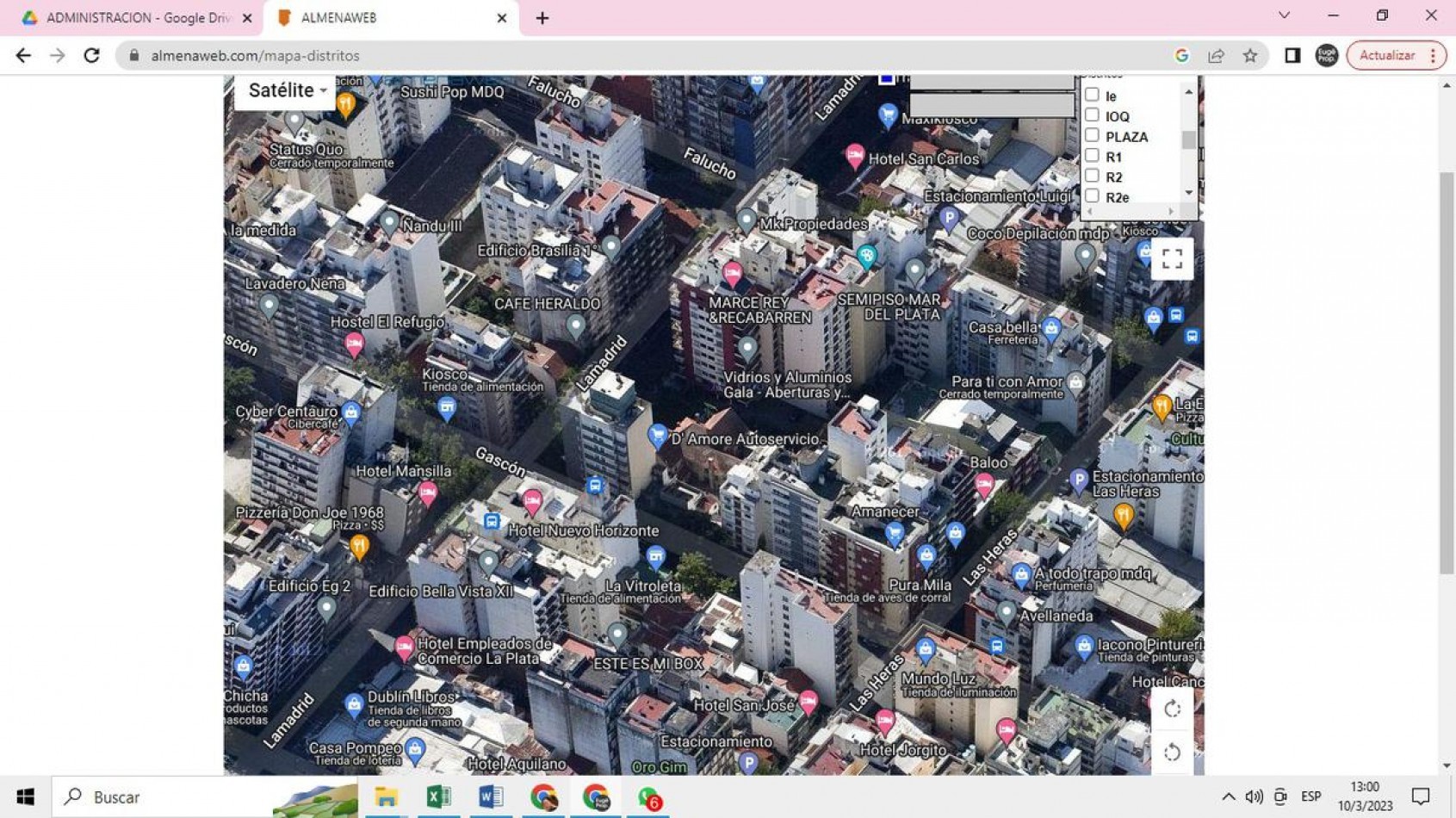Expand the Chrome tab search chevron
This screenshot has height=818, width=1456.
pos(1283,16)
